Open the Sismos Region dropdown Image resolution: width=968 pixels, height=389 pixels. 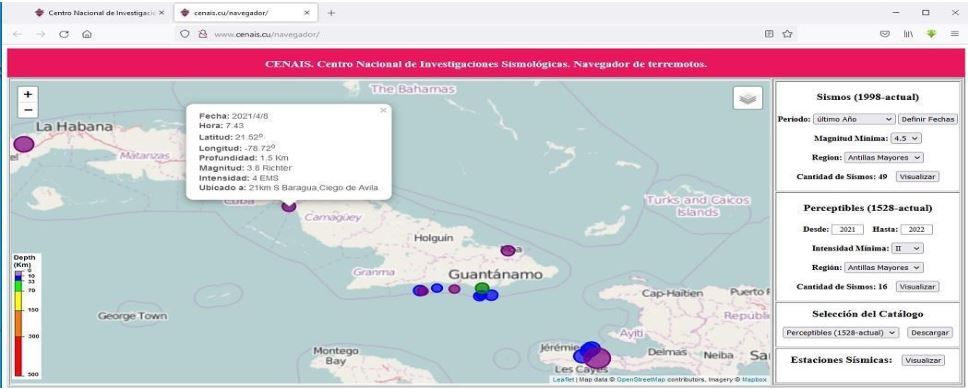(883, 157)
